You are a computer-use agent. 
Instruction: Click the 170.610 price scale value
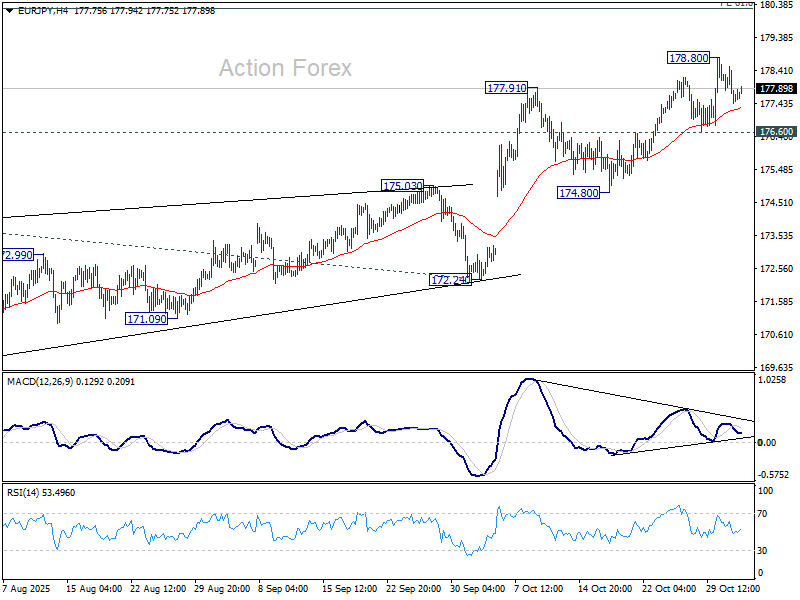[x=777, y=335]
